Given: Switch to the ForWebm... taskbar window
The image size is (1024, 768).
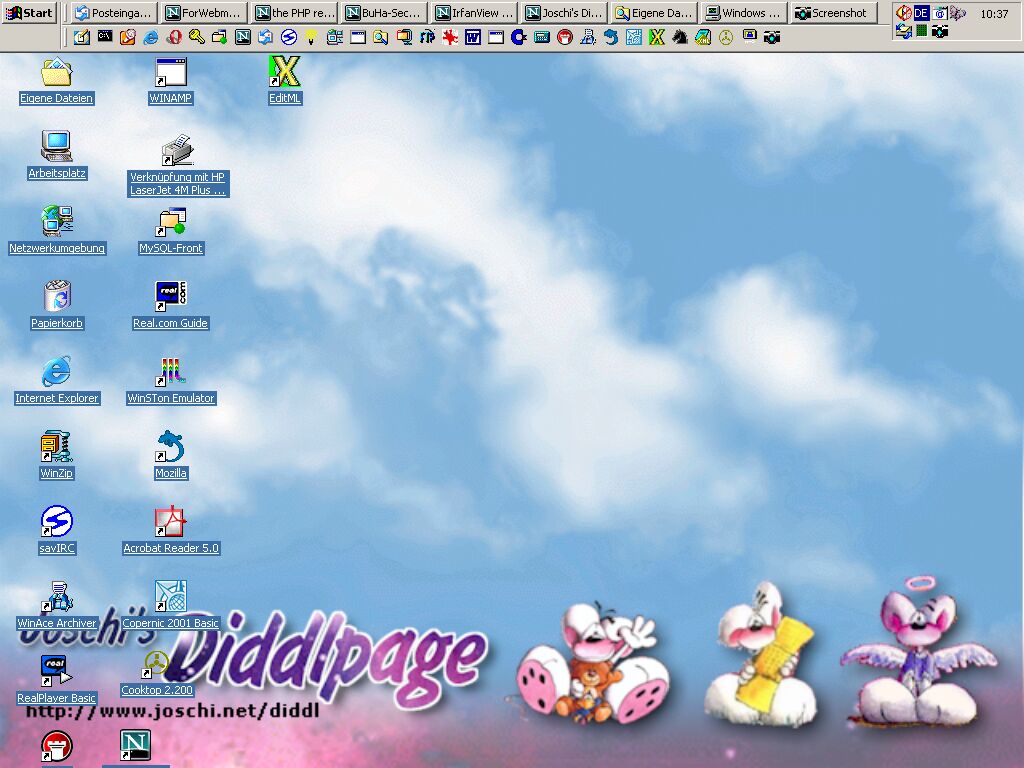Looking at the screenshot, I should coord(204,12).
